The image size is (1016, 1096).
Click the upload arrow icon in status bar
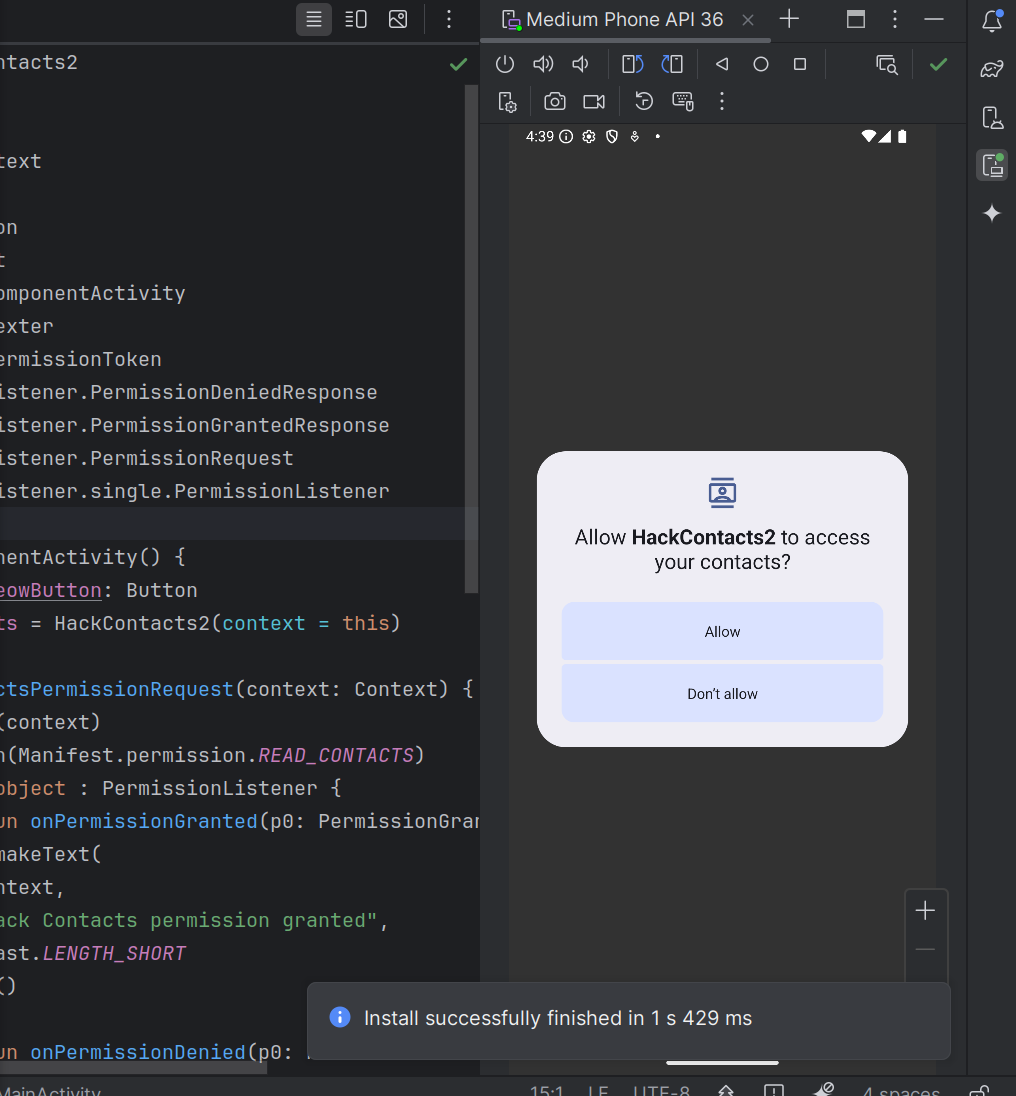[x=726, y=1091]
